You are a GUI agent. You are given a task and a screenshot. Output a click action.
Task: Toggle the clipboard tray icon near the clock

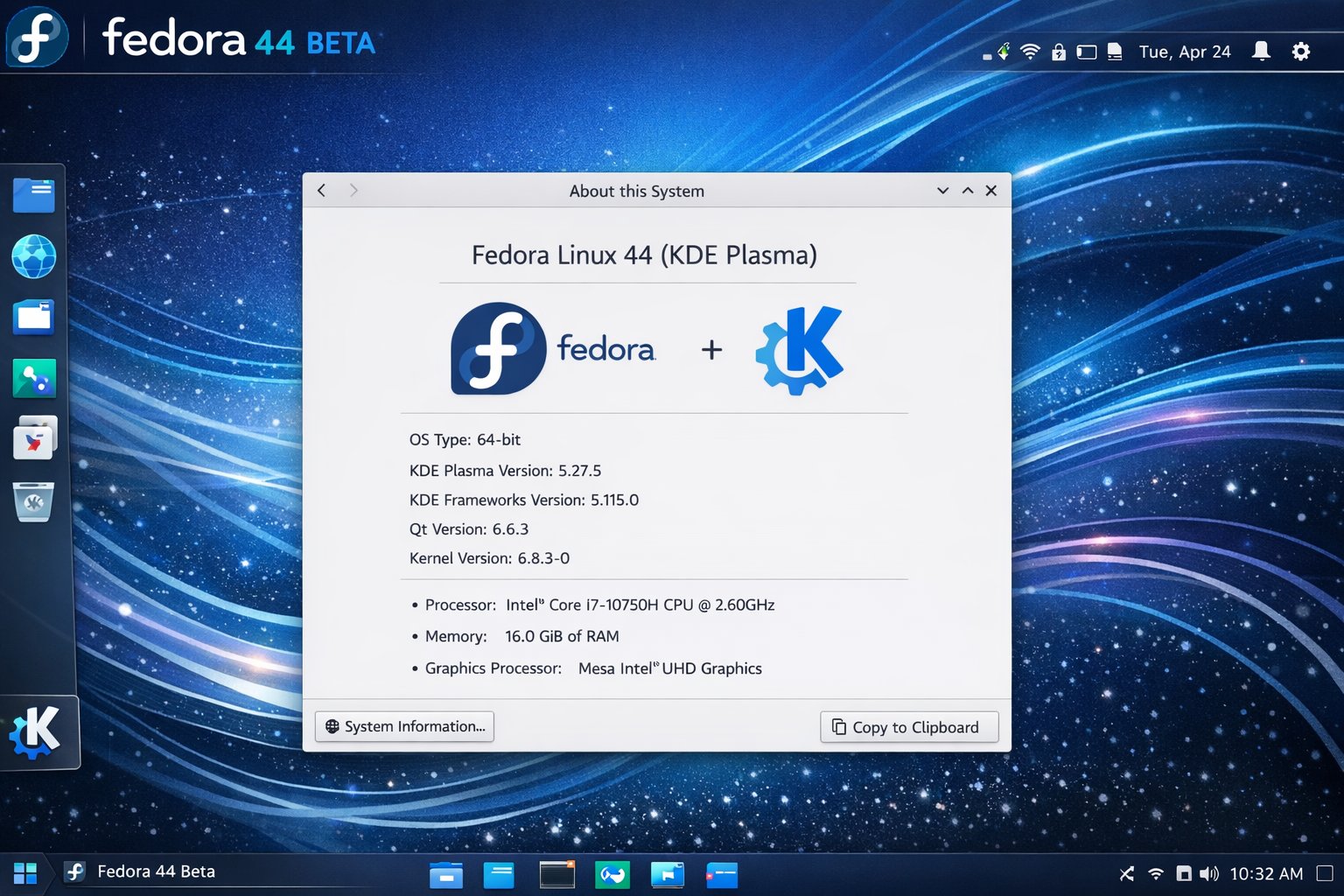[1114, 52]
